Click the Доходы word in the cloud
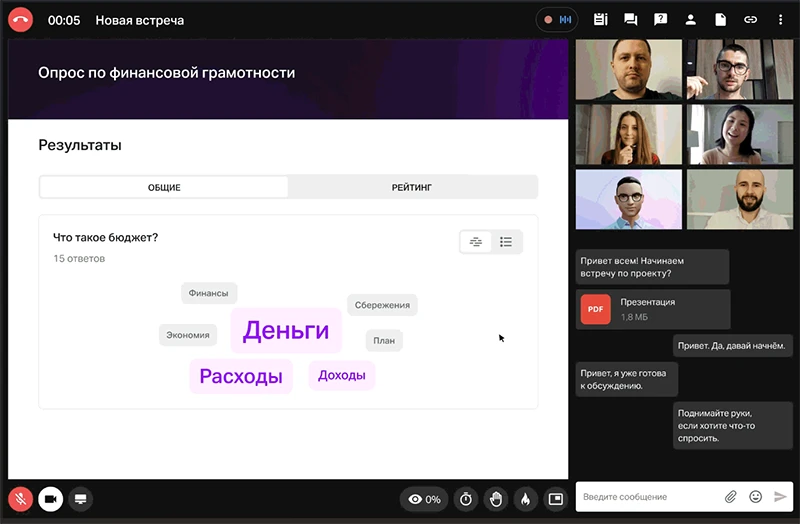 tap(342, 375)
